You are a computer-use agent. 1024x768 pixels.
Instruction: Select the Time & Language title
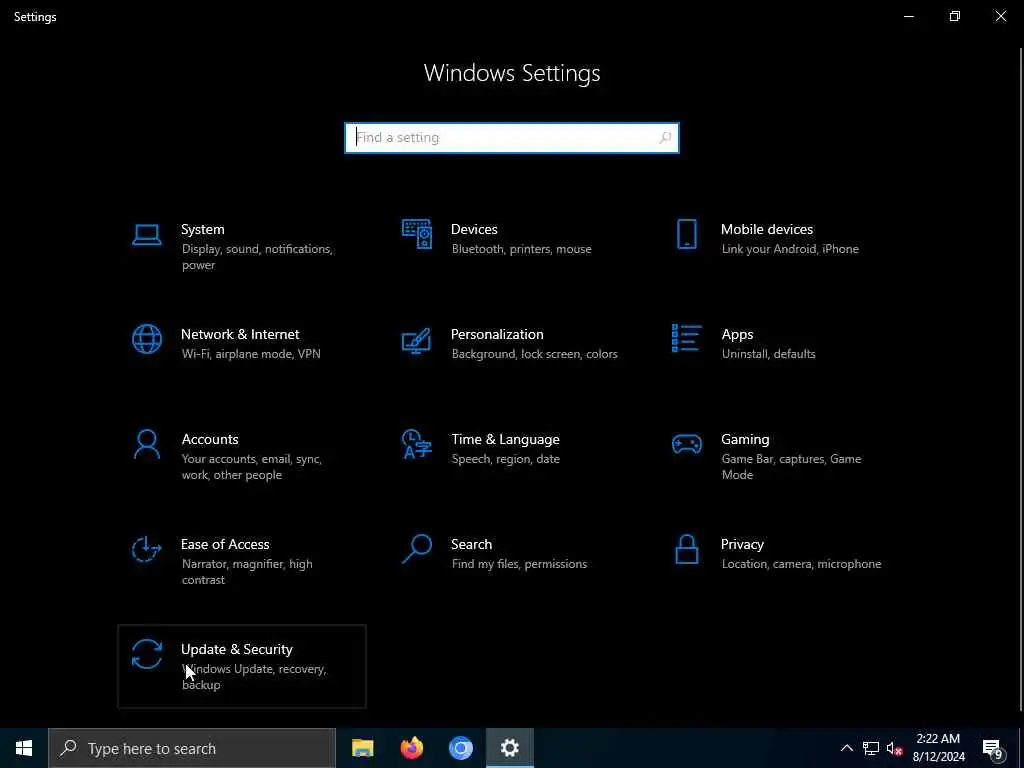[505, 440]
